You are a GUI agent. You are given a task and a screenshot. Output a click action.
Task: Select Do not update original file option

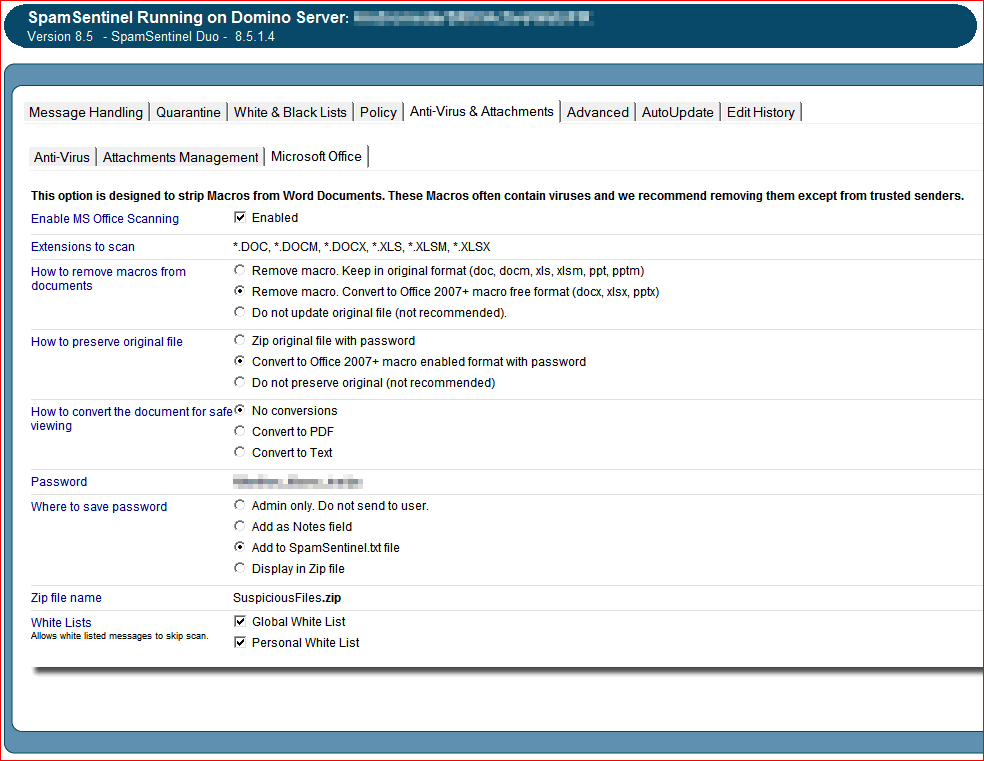click(239, 312)
